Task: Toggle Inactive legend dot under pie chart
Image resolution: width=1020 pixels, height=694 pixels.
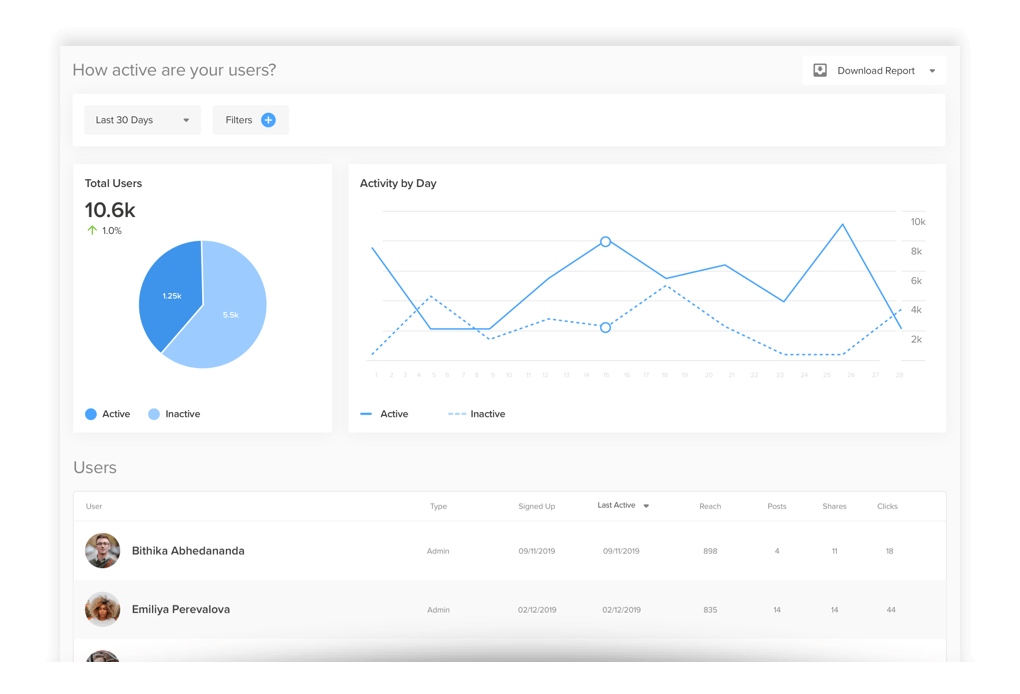Action: pos(154,414)
